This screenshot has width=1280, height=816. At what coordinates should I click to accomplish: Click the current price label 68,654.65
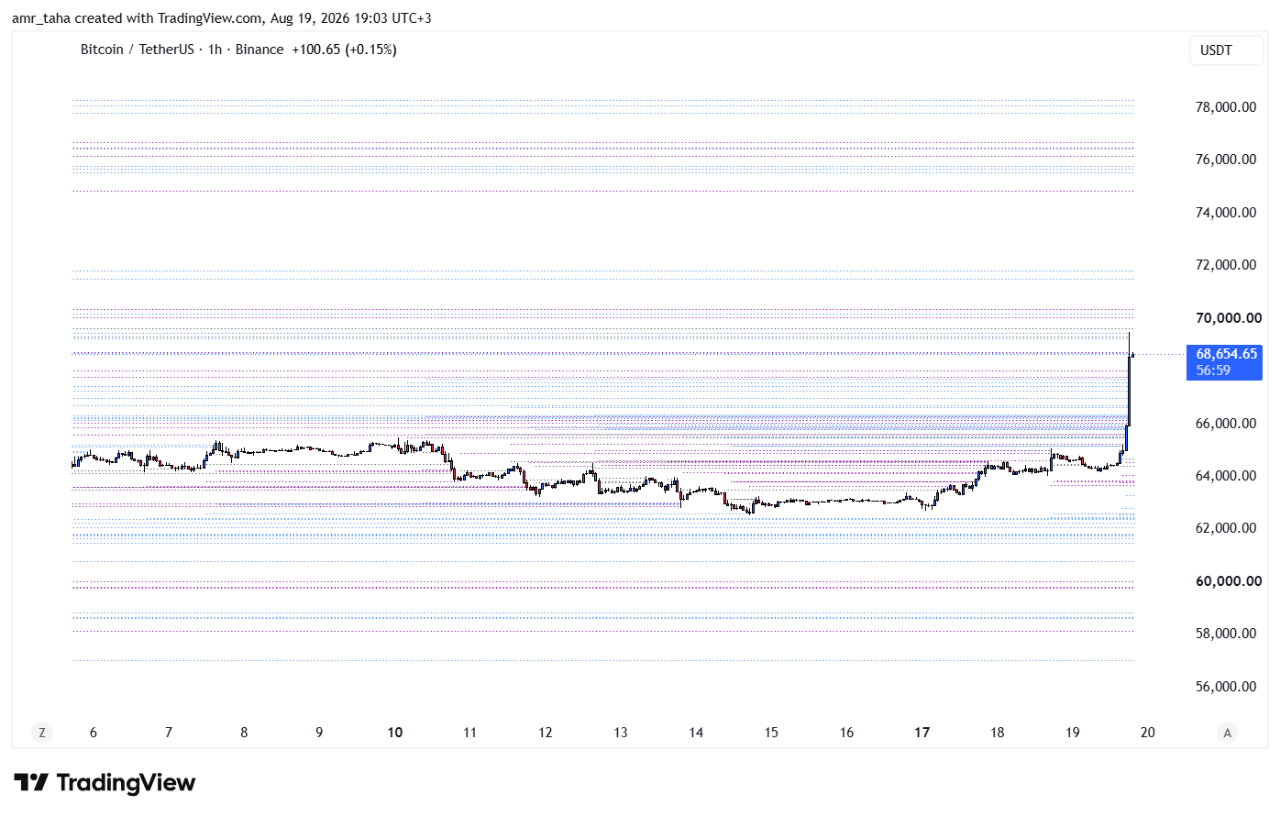pos(1226,354)
